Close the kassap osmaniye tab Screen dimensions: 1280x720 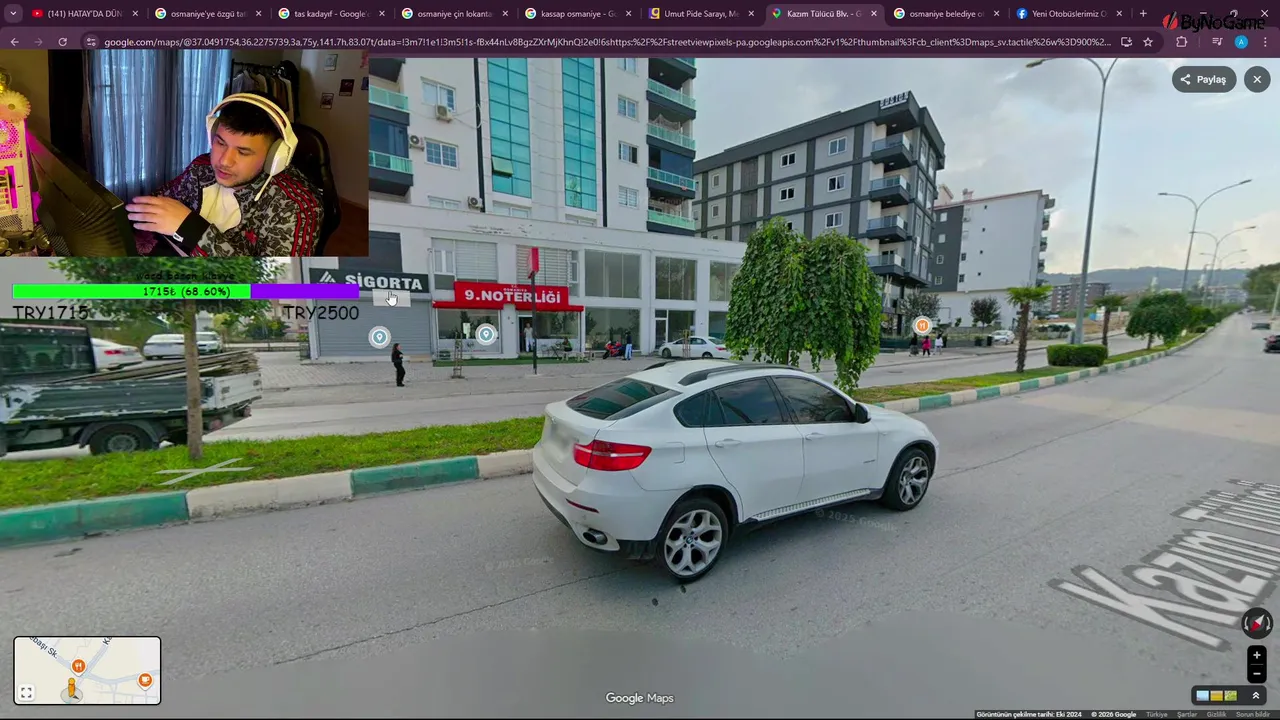[628, 14]
